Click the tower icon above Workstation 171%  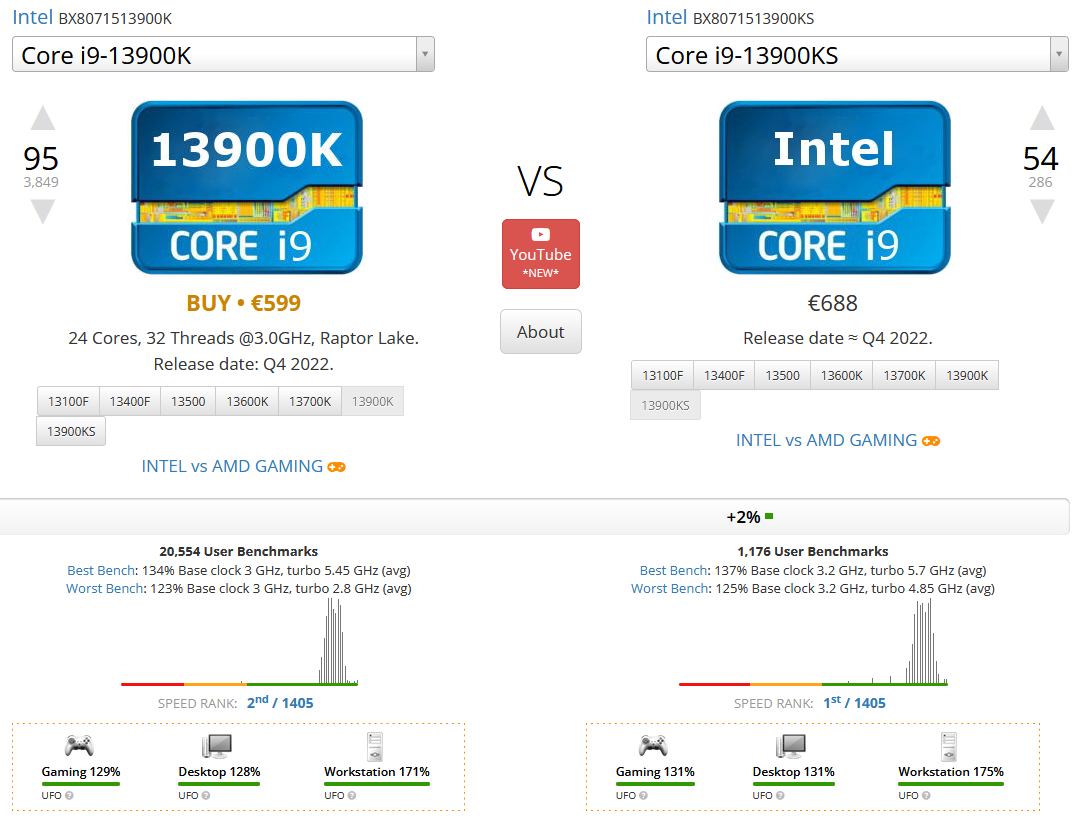(375, 746)
